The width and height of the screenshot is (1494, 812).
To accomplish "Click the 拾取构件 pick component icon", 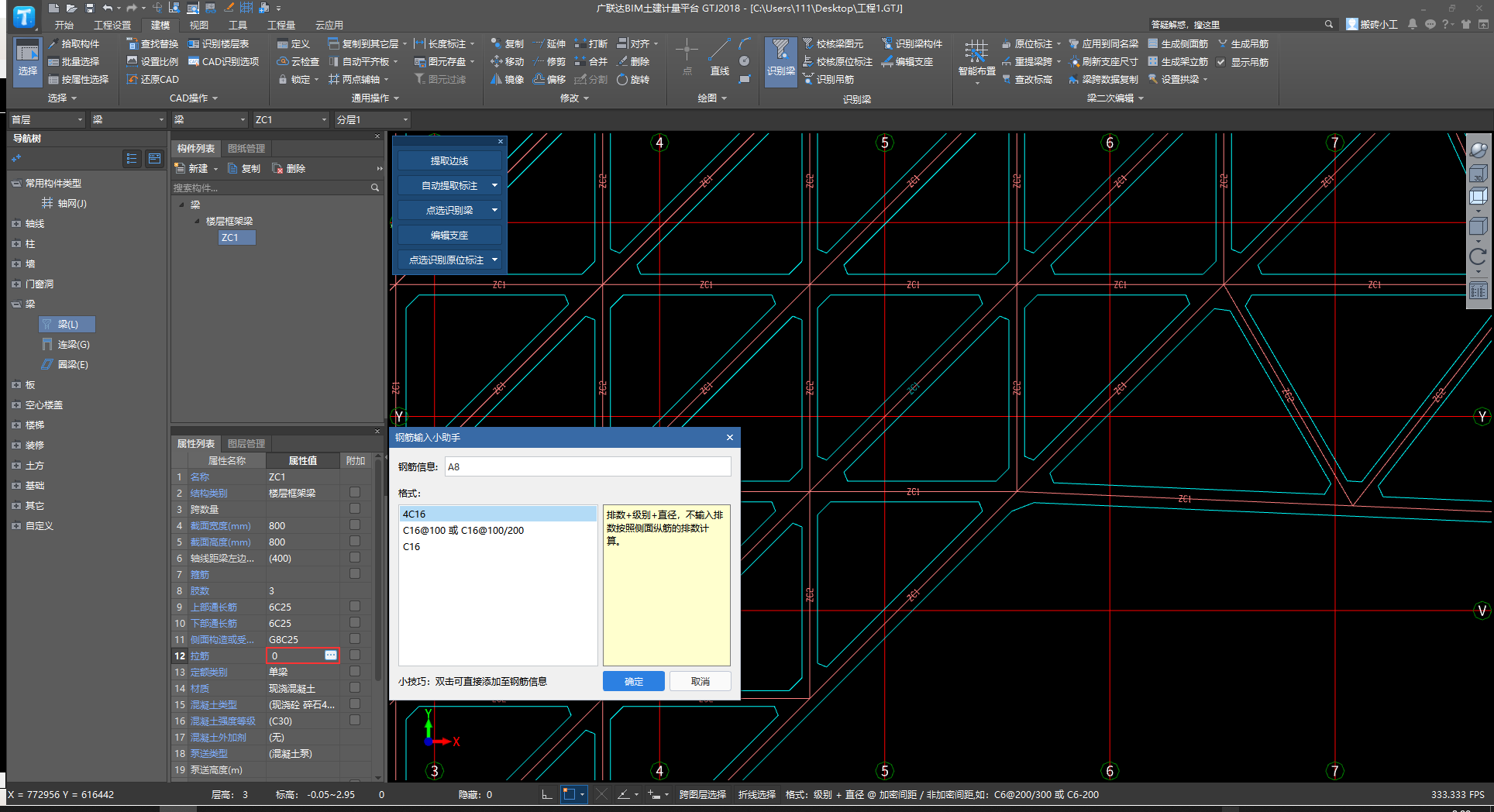I will (53, 44).
